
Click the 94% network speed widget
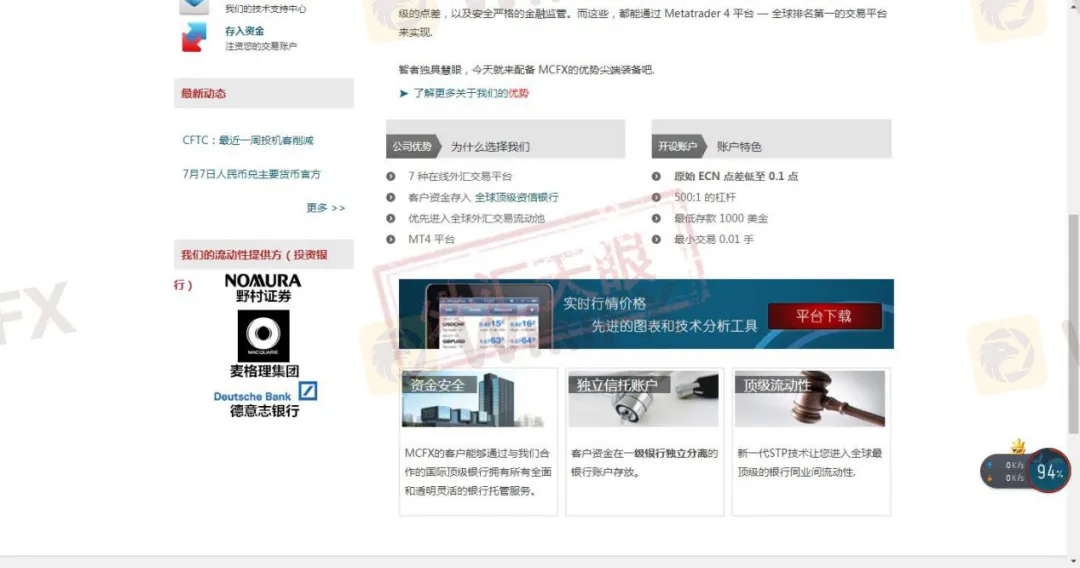coord(1025,470)
